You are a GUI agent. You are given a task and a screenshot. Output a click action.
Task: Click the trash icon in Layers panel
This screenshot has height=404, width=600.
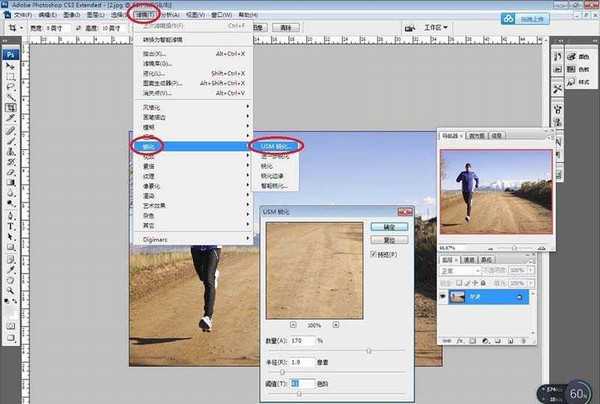(524, 340)
